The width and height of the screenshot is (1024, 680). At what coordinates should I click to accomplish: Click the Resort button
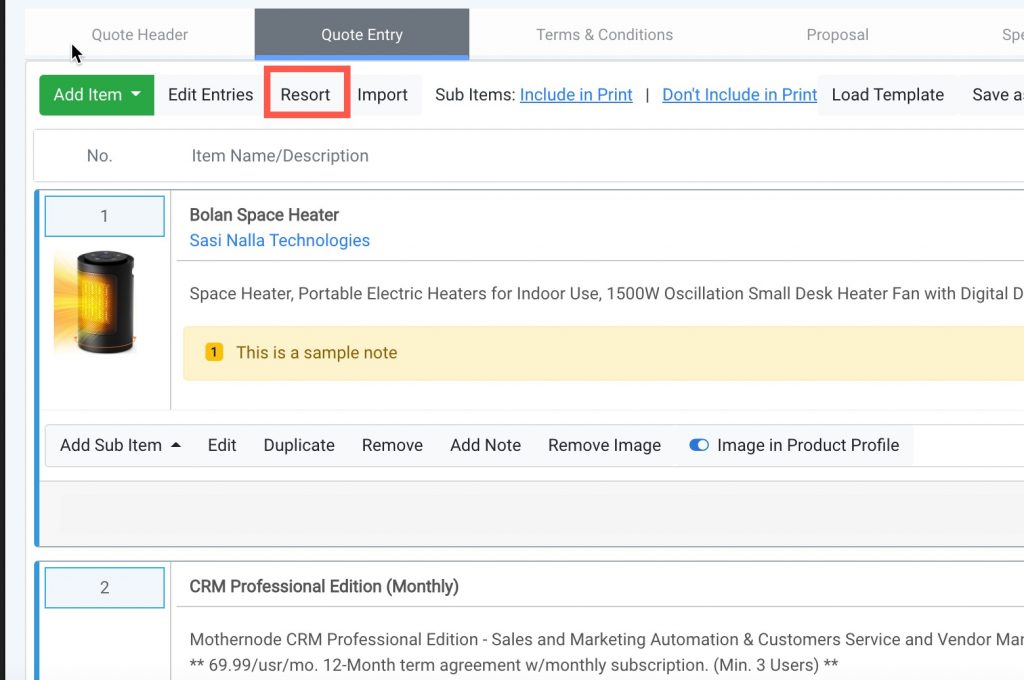[306, 95]
